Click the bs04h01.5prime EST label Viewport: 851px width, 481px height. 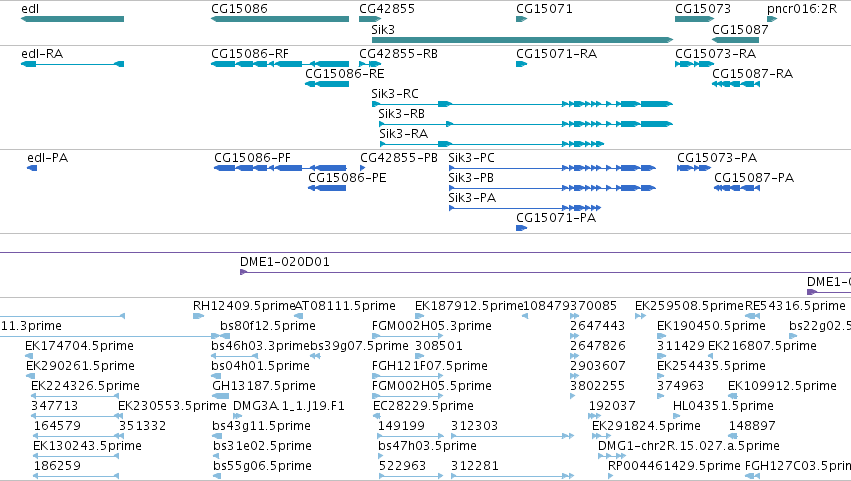click(261, 366)
